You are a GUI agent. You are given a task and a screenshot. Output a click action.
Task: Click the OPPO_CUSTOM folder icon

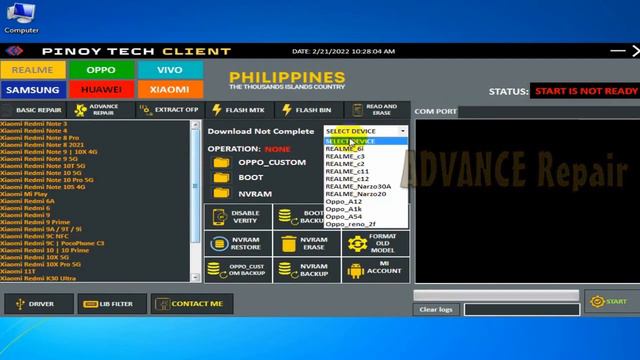tap(221, 162)
